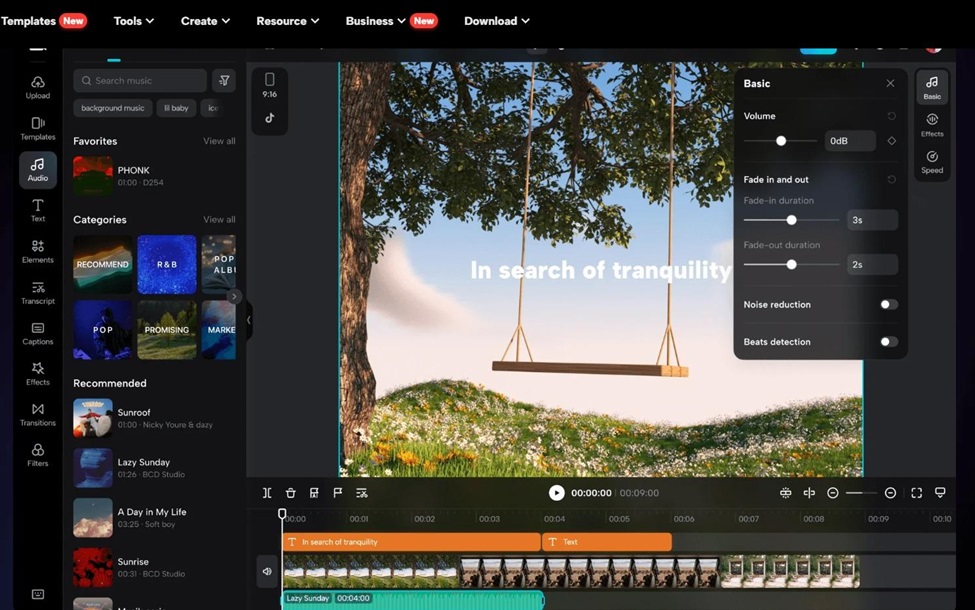Expand the Resource menu

(x=287, y=20)
